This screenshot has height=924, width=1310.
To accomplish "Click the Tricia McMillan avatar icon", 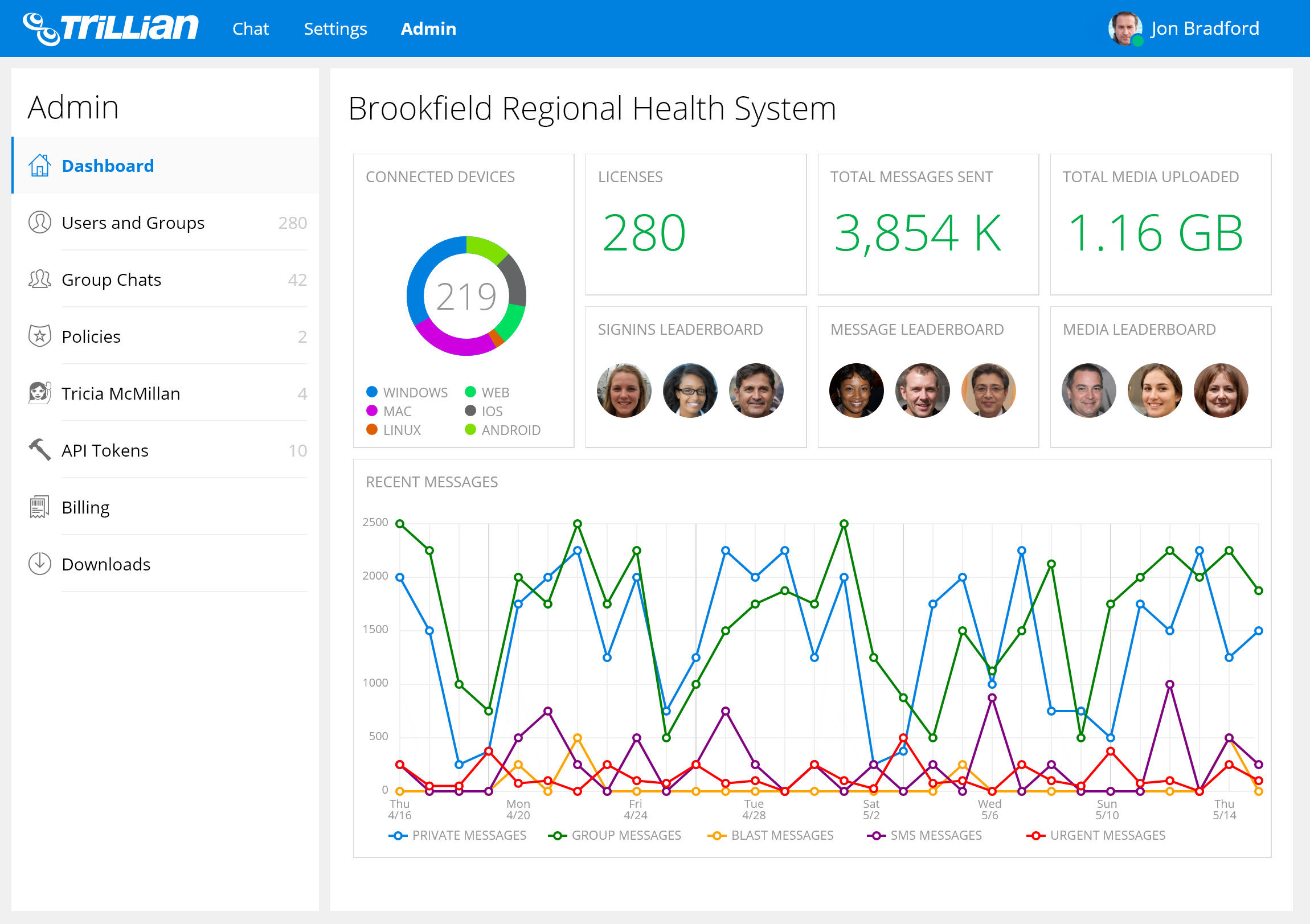I will click(39, 393).
